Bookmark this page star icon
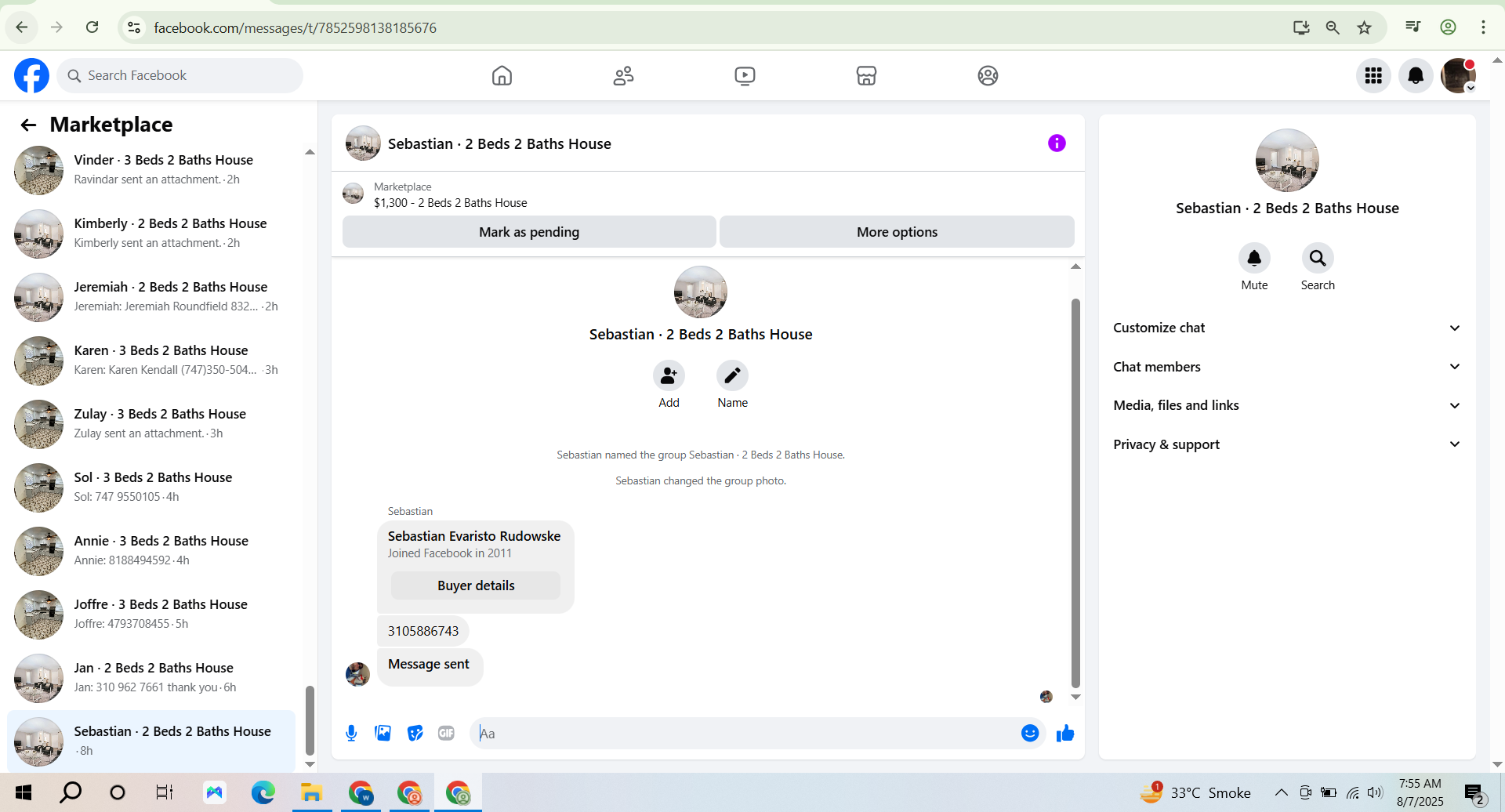 tap(1365, 27)
